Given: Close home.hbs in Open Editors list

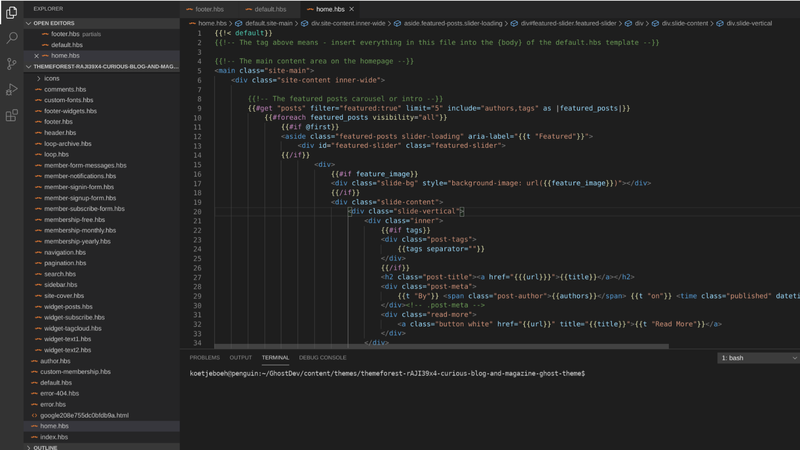Looking at the screenshot, I should [37, 56].
